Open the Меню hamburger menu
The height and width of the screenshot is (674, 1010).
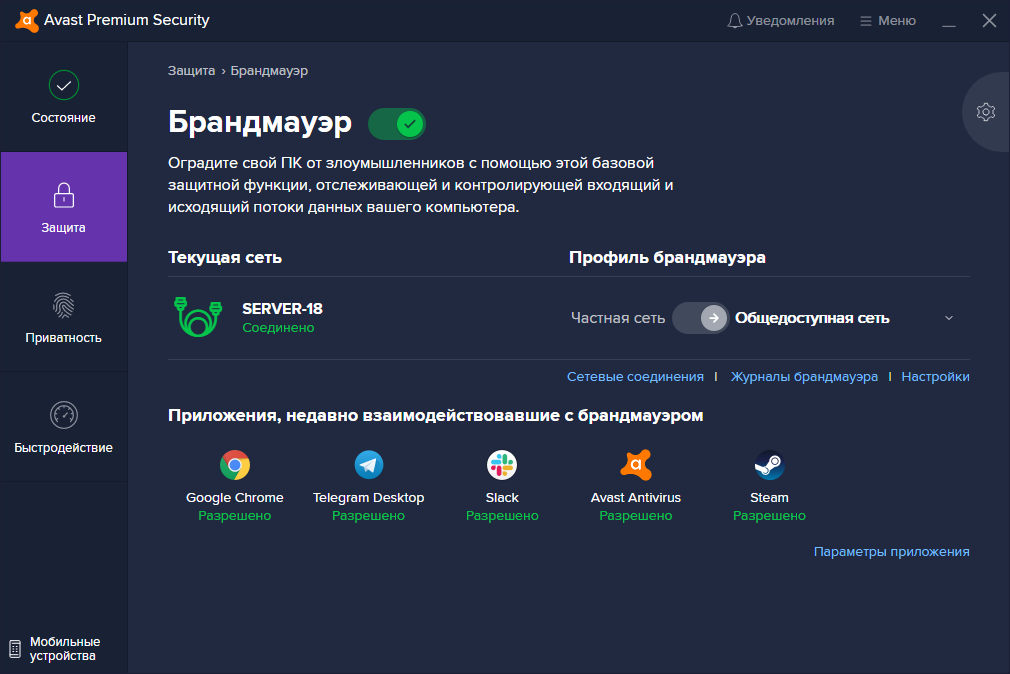[888, 21]
